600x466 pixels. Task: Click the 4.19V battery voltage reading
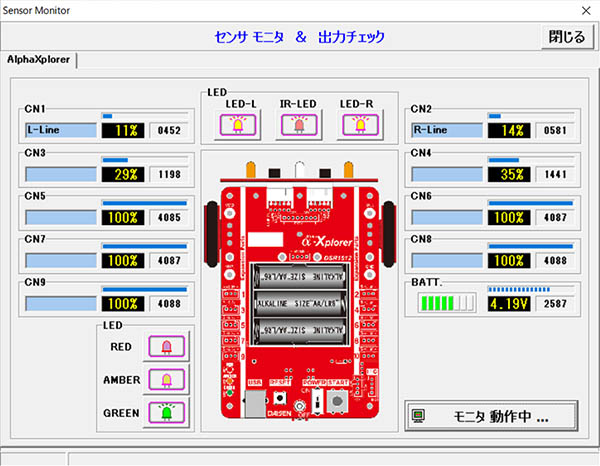coord(509,304)
